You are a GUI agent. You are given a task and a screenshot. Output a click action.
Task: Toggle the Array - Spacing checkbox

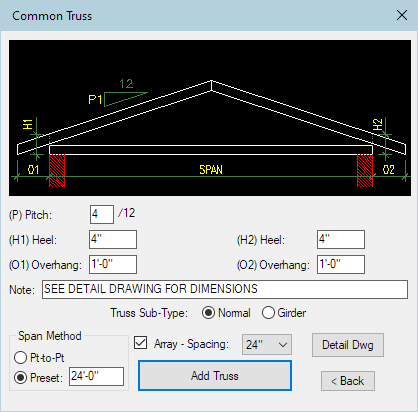coord(141,343)
